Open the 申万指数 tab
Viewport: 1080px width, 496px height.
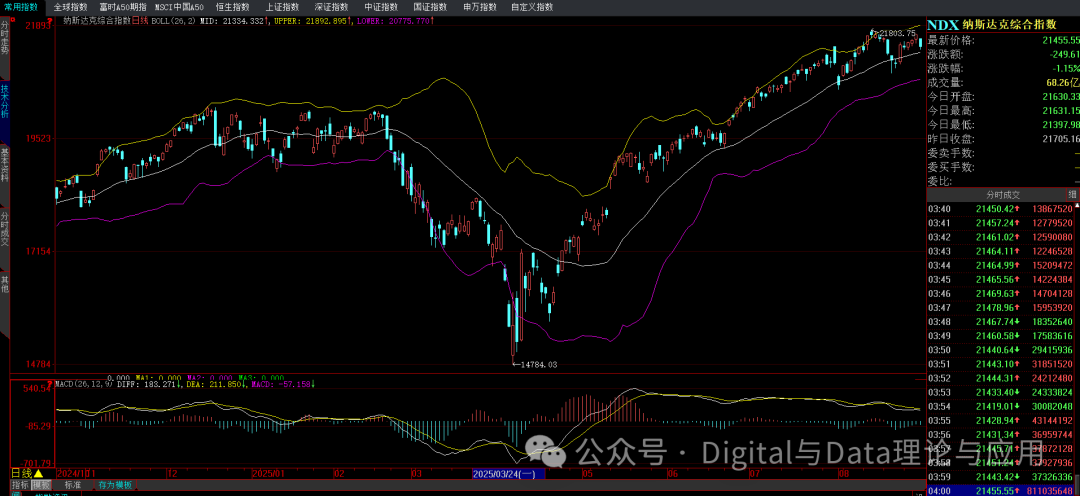coord(480,7)
